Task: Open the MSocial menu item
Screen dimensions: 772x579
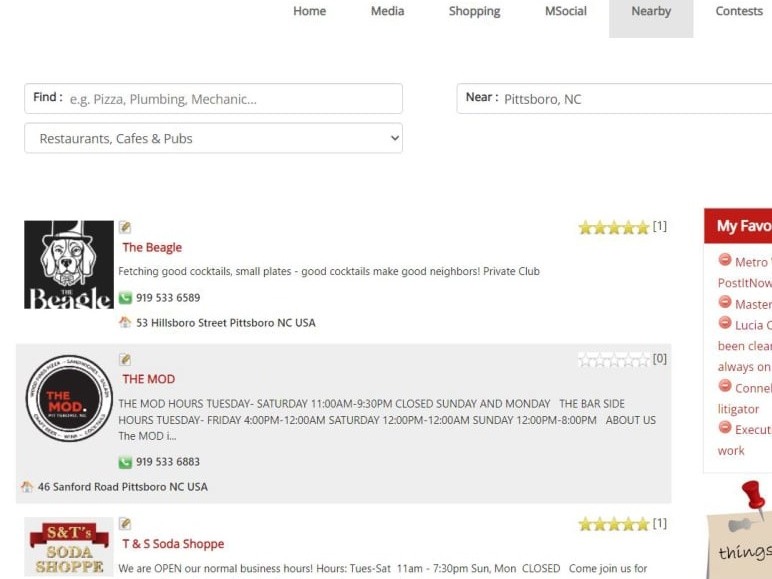Action: pos(566,11)
